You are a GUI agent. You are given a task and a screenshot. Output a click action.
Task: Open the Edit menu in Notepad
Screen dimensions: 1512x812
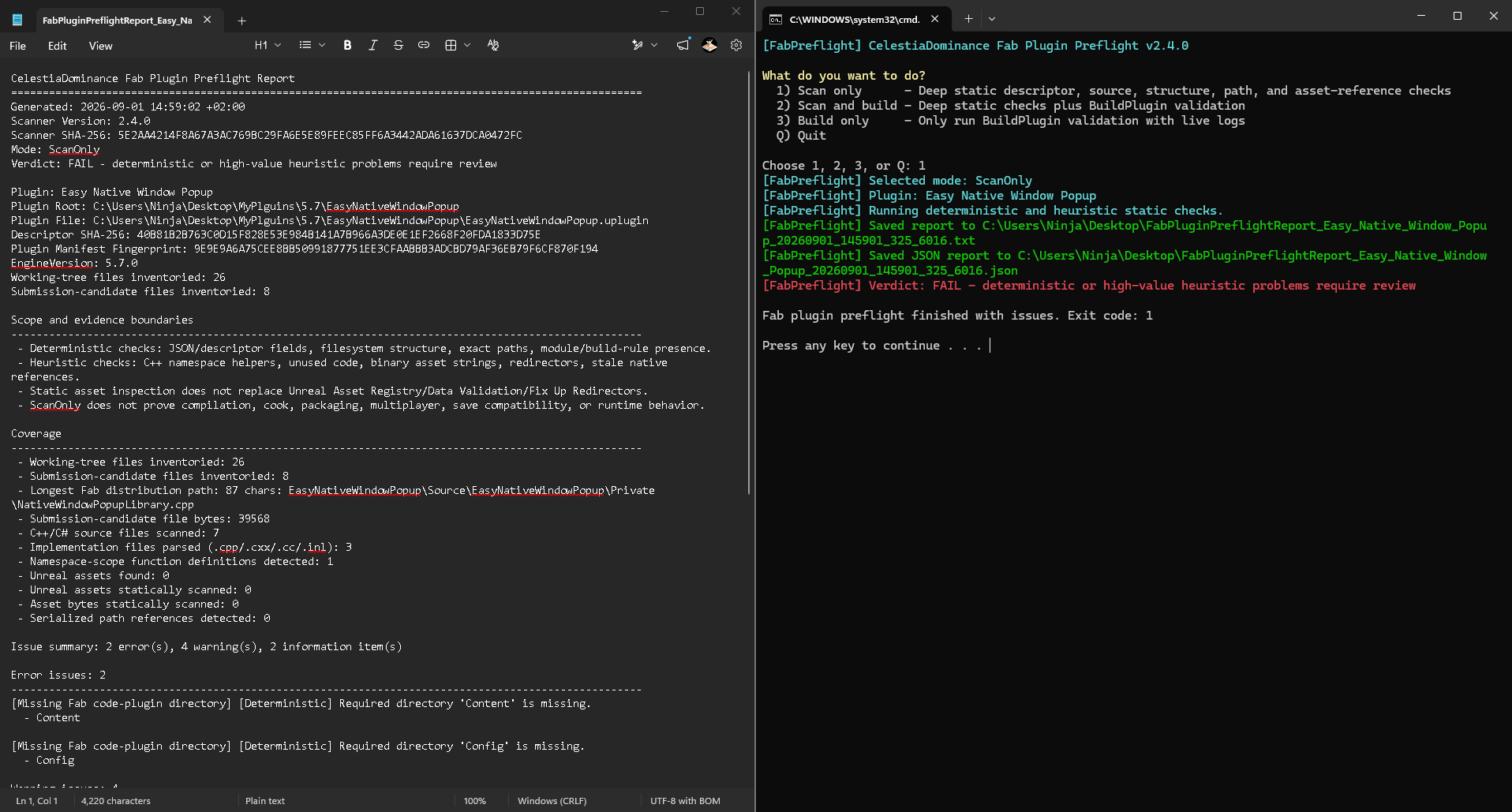[57, 46]
